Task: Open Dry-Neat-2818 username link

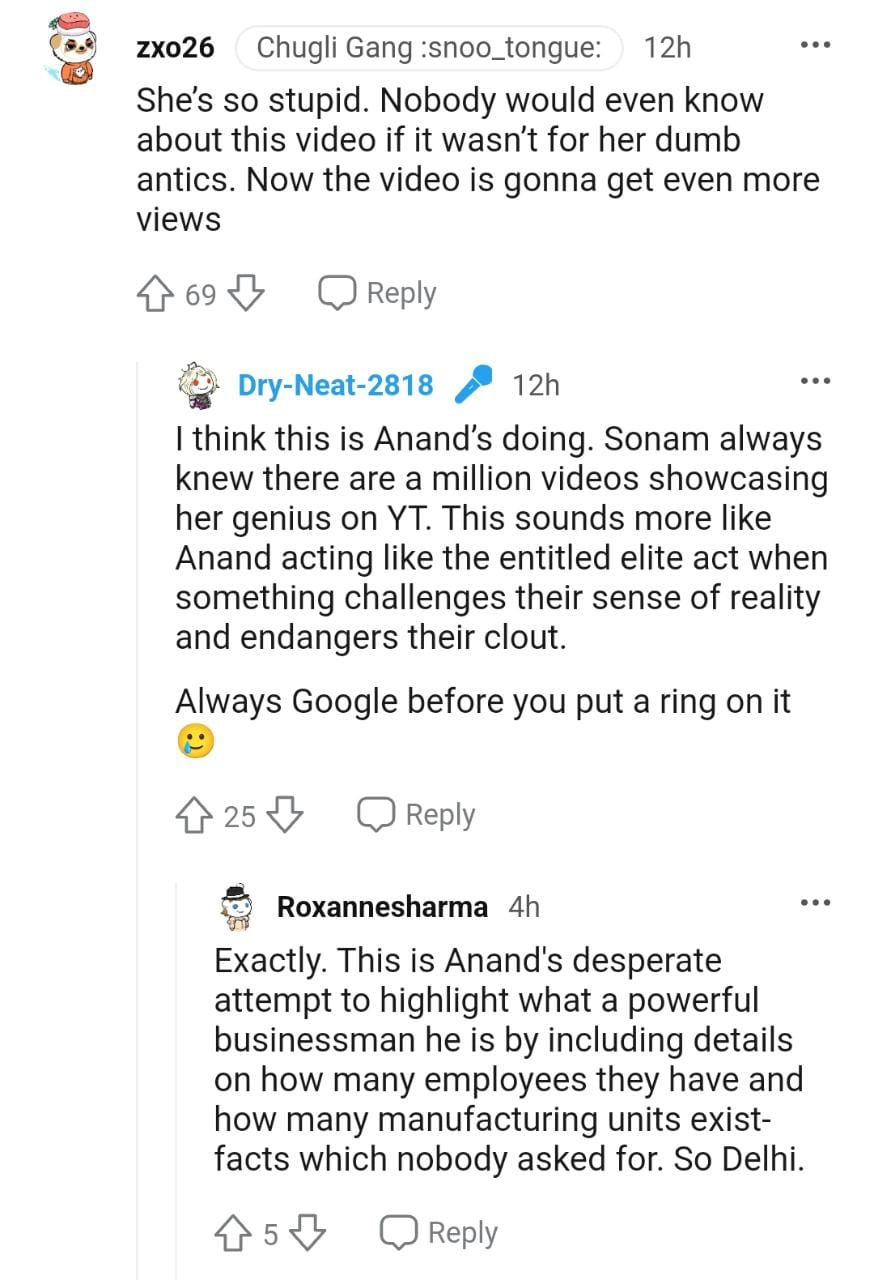Action: pyautogui.click(x=335, y=385)
